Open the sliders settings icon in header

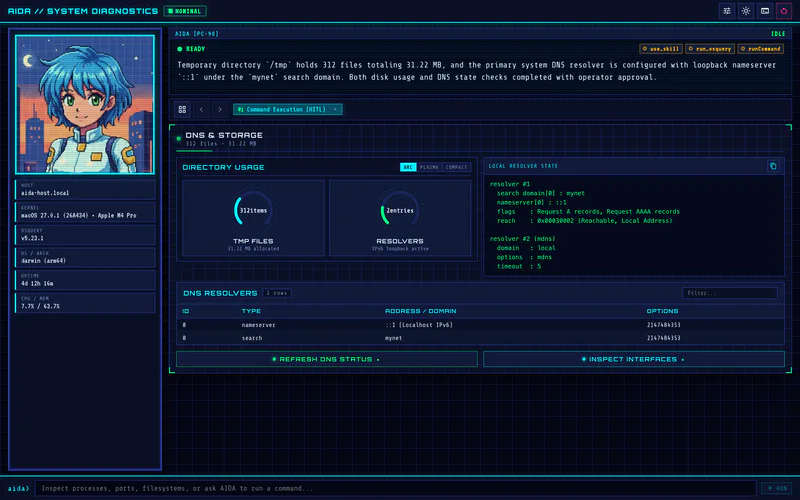[x=727, y=11]
